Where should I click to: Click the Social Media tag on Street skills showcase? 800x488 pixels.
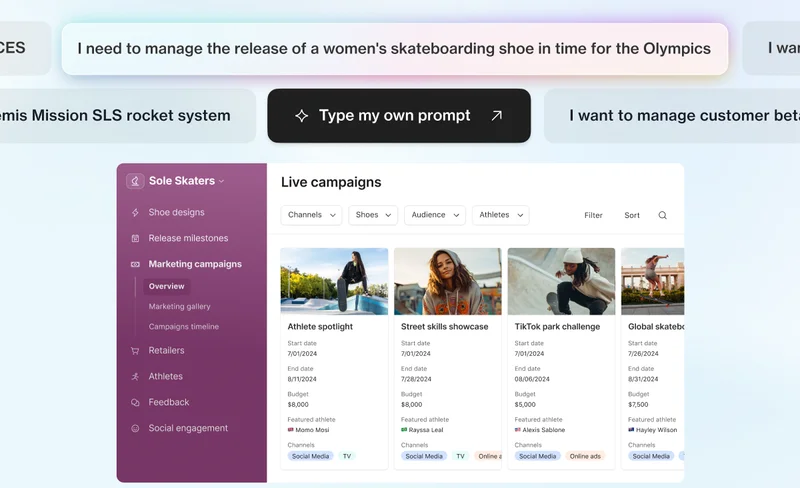pyautogui.click(x=424, y=456)
